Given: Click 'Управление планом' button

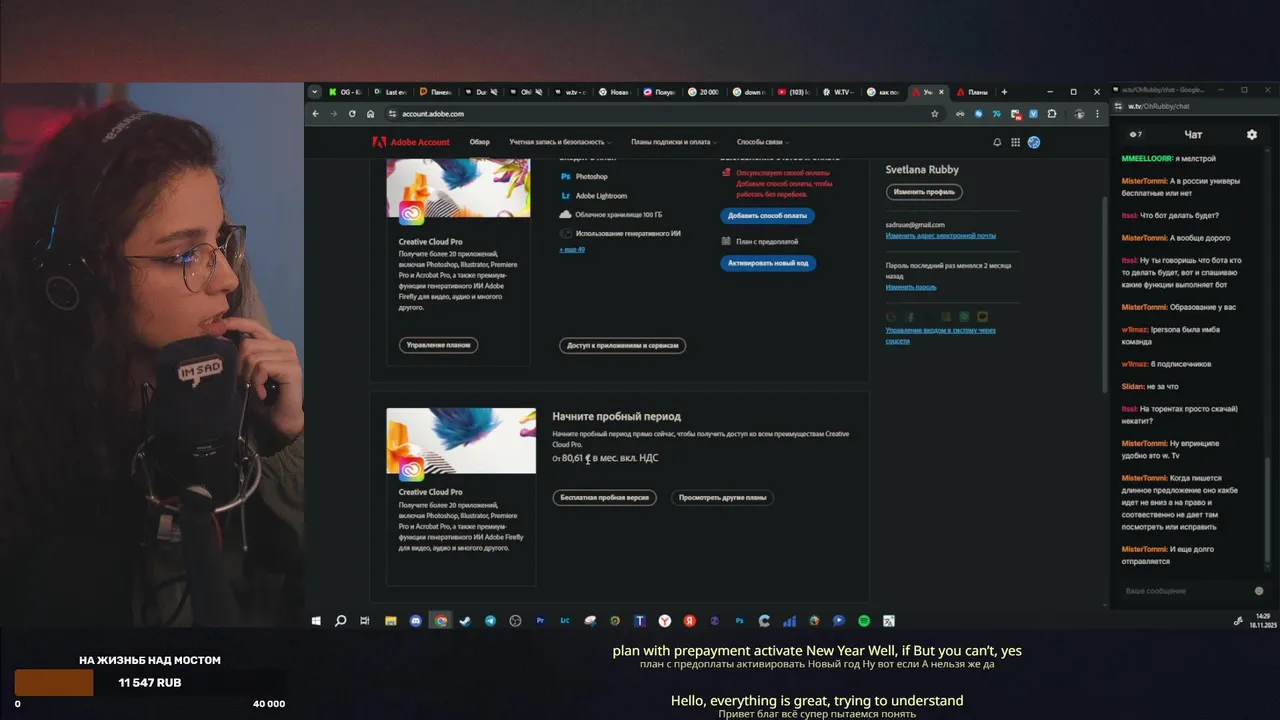Looking at the screenshot, I should point(438,345).
